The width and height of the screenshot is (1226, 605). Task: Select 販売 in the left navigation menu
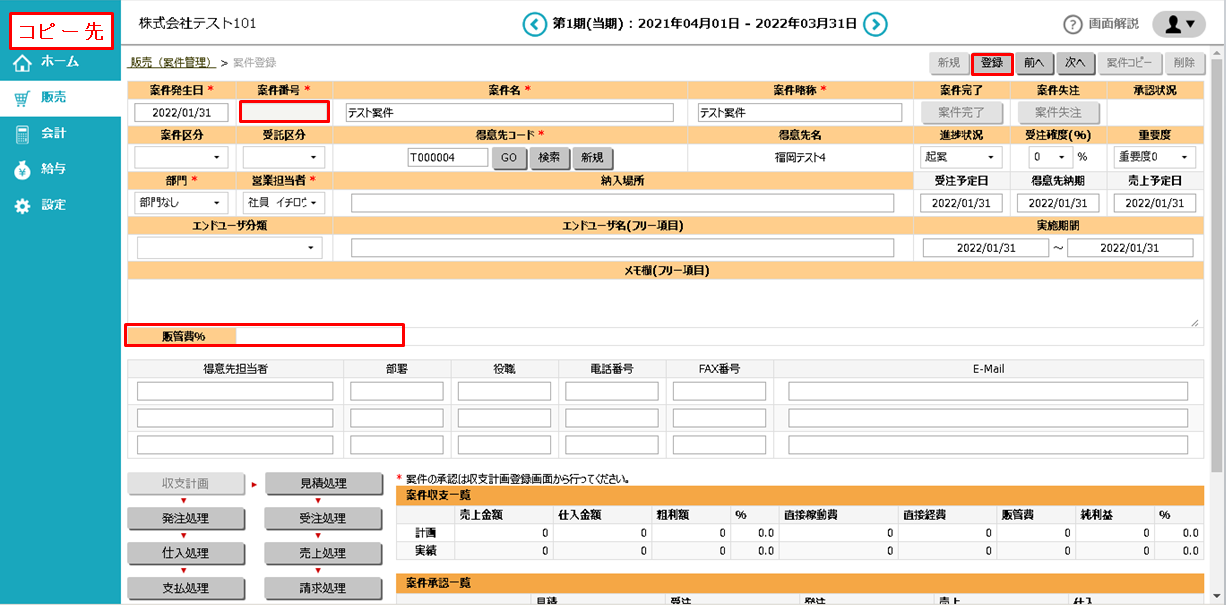pyautogui.click(x=60, y=98)
